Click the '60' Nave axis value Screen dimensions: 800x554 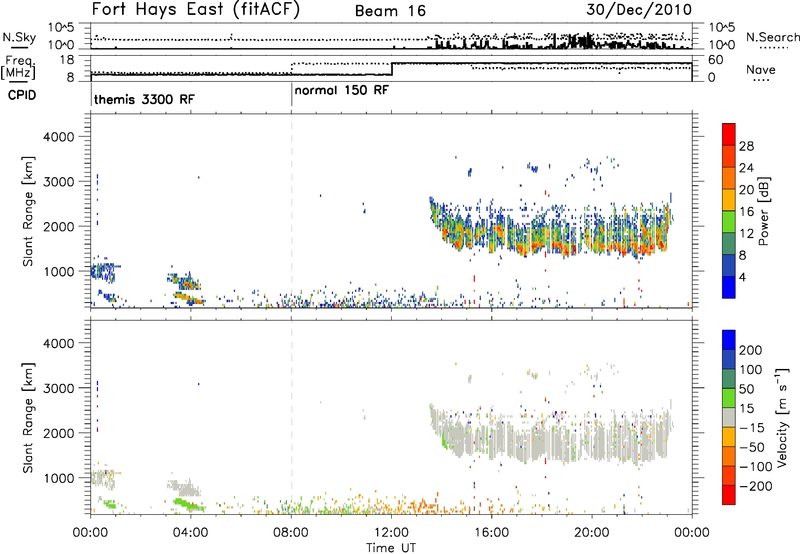[716, 60]
